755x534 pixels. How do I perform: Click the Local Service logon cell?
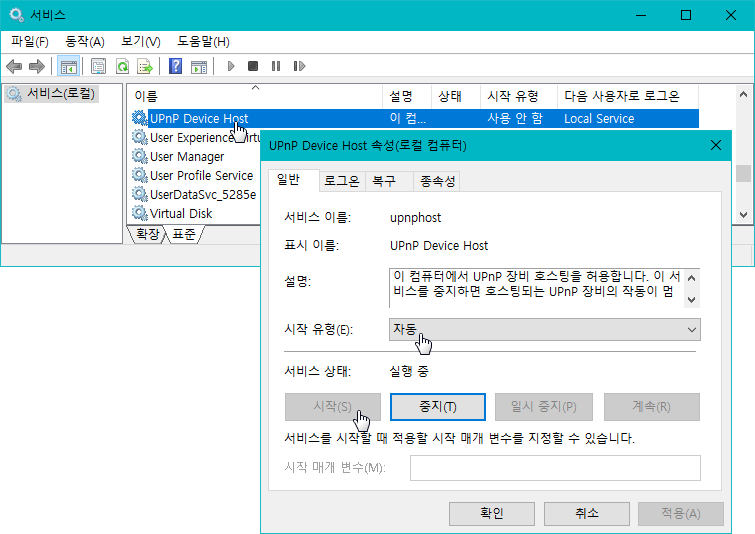(599, 118)
